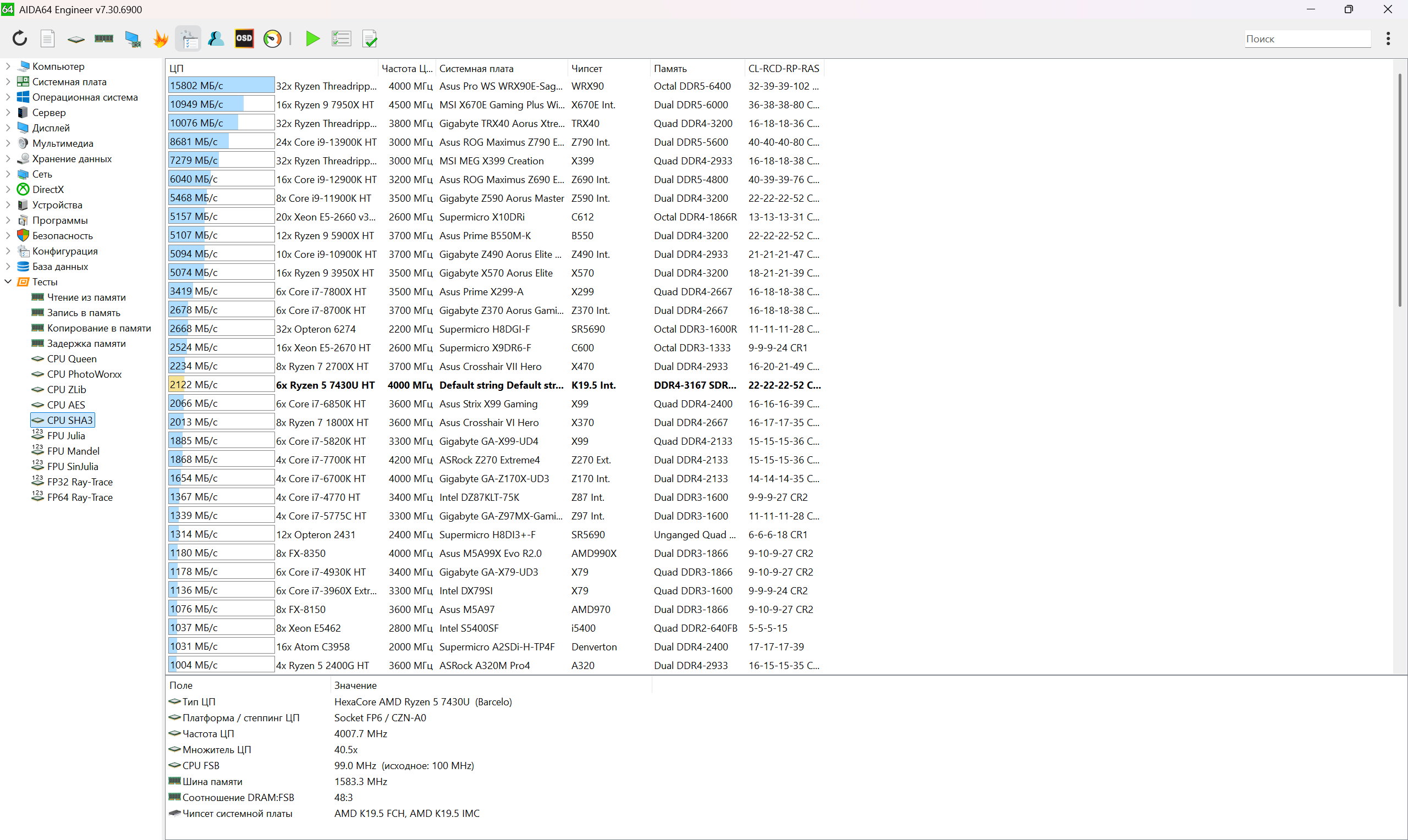This screenshot has height=840, width=1408.
Task: Select the 6x Ryzen 5 7430U HT row
Action: [x=496, y=385]
